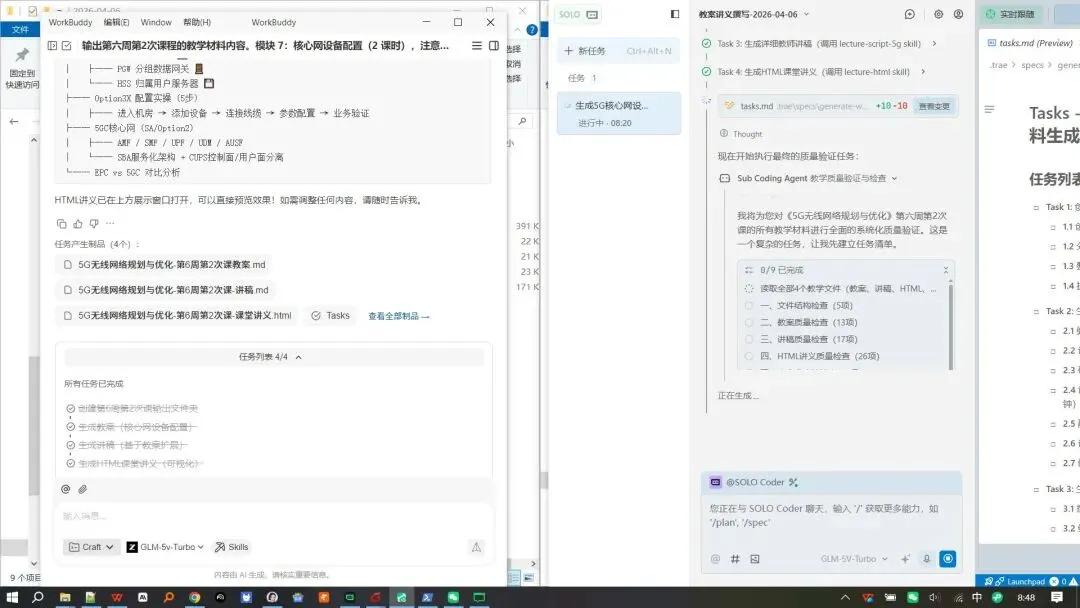Screen dimensions: 1080x608
Task: Give thumbs up to the WorkBuddy reply
Action: tap(78, 224)
